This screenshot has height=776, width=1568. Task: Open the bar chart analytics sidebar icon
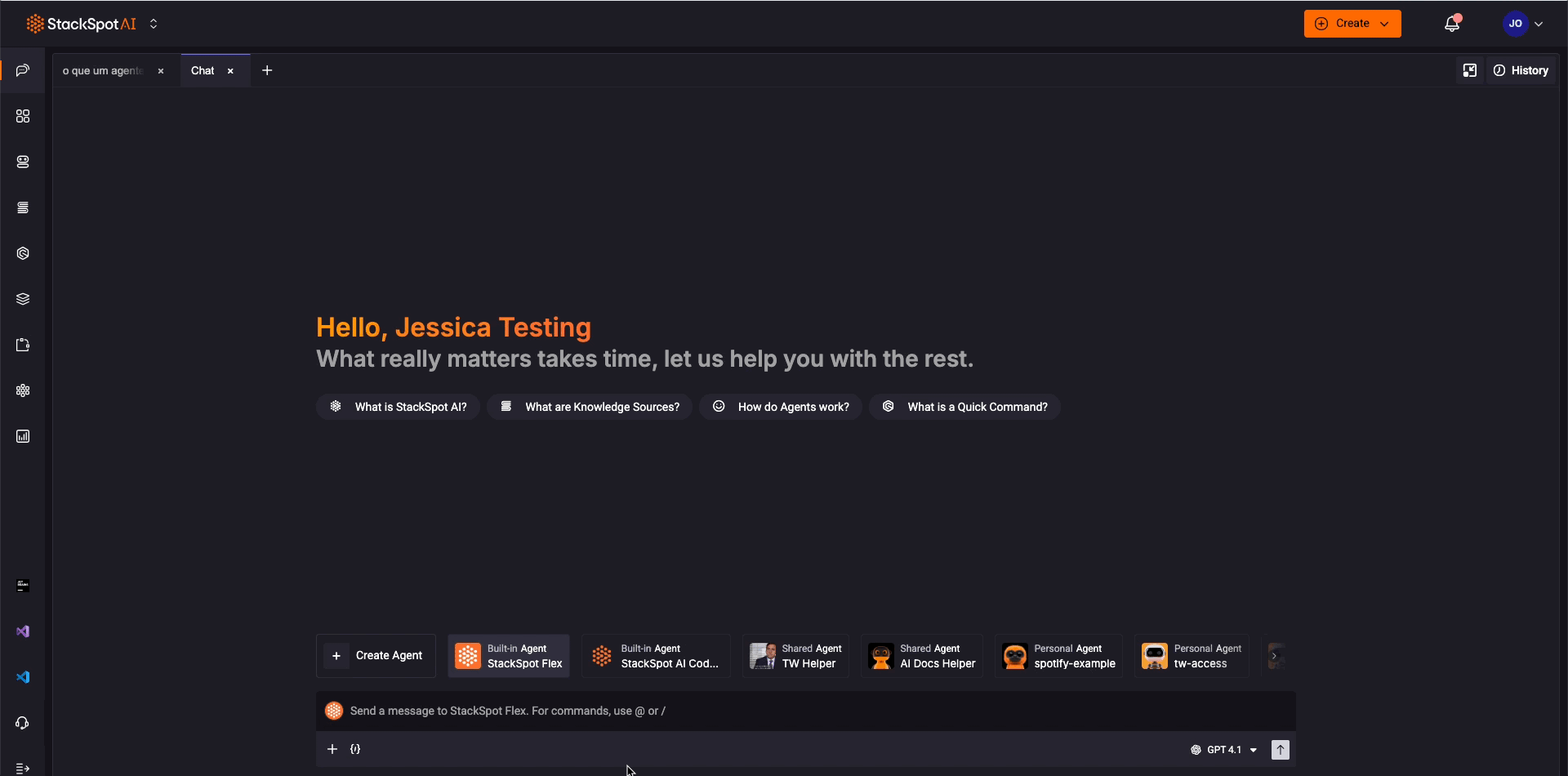(23, 436)
